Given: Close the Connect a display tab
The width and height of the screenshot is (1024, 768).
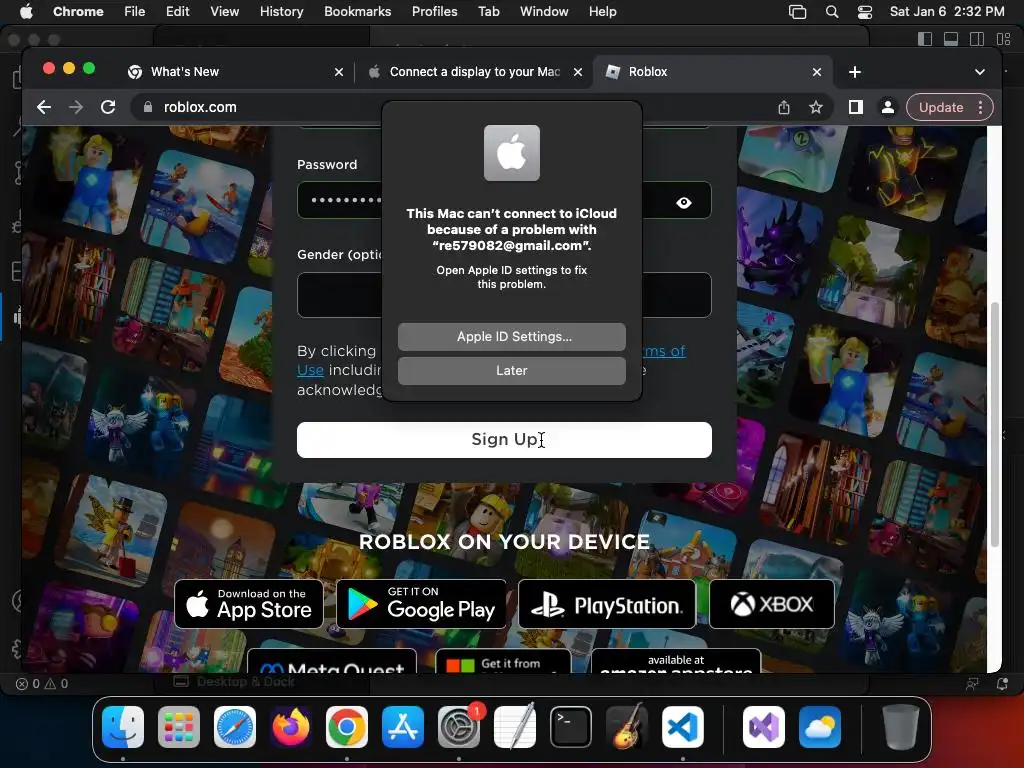Looking at the screenshot, I should tap(578, 72).
